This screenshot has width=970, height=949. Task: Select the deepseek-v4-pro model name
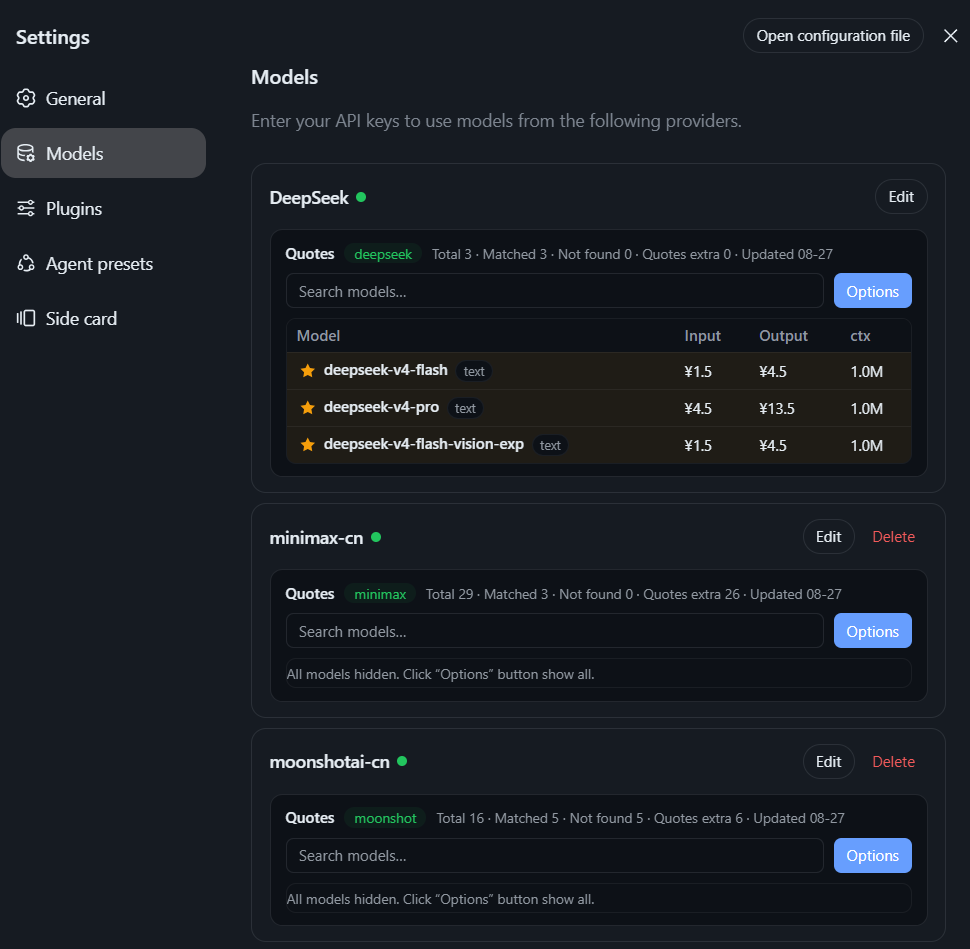[381, 407]
